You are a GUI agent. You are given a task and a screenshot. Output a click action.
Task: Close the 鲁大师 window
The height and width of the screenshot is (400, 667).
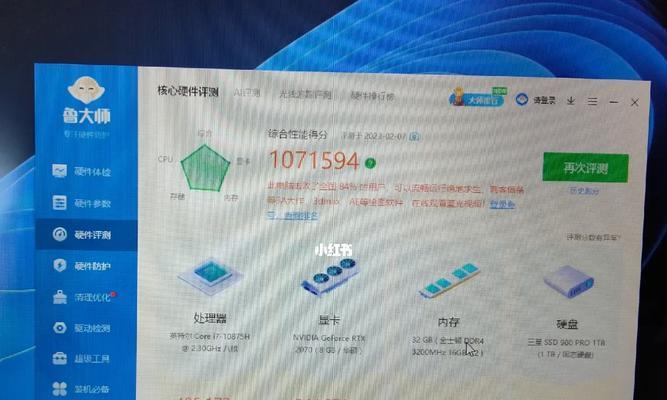635,103
